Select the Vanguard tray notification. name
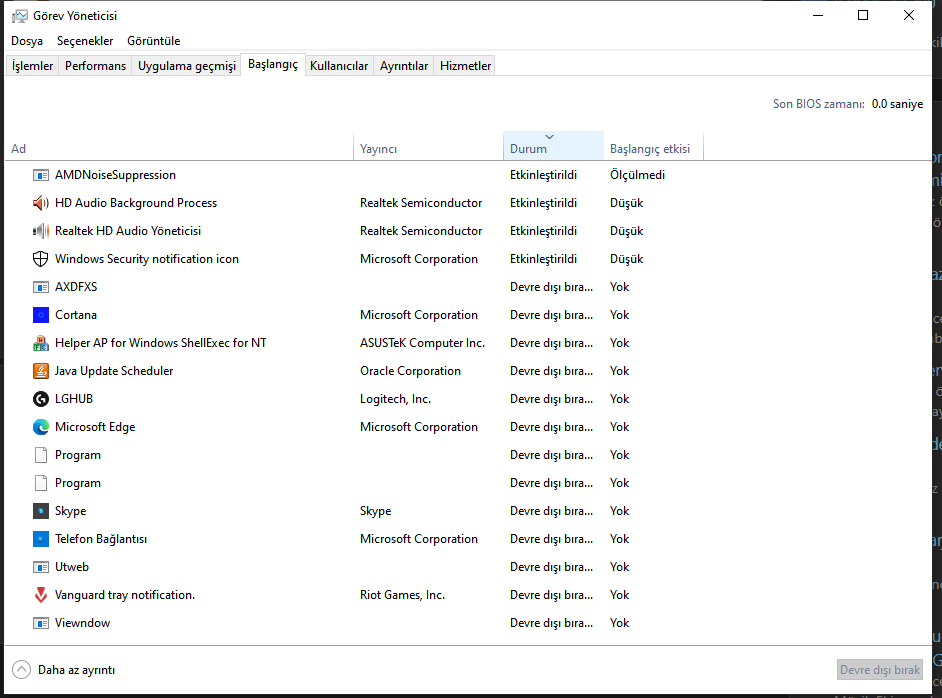 [125, 595]
